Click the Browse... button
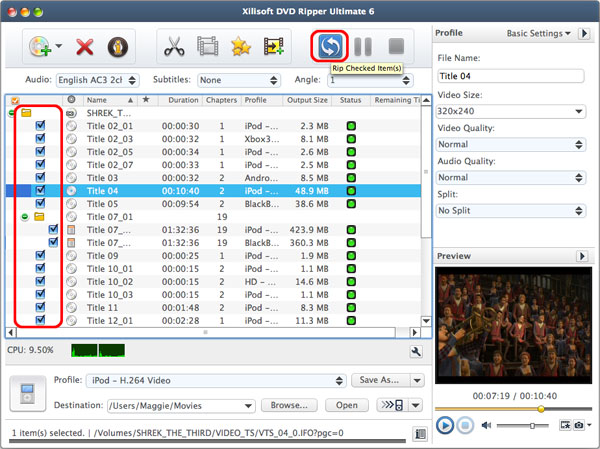This screenshot has width=600, height=449. [289, 405]
